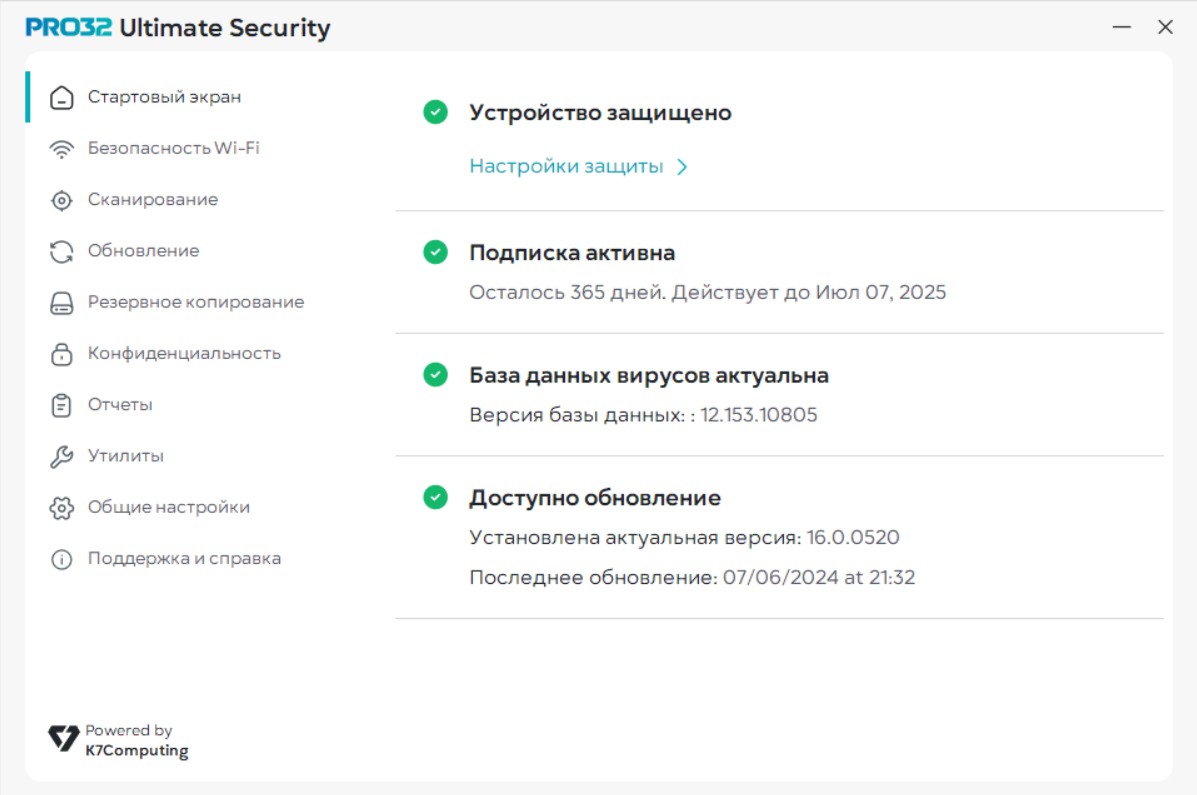Click the PRO32 logo in title bar
The height and width of the screenshot is (795, 1197).
[68, 28]
